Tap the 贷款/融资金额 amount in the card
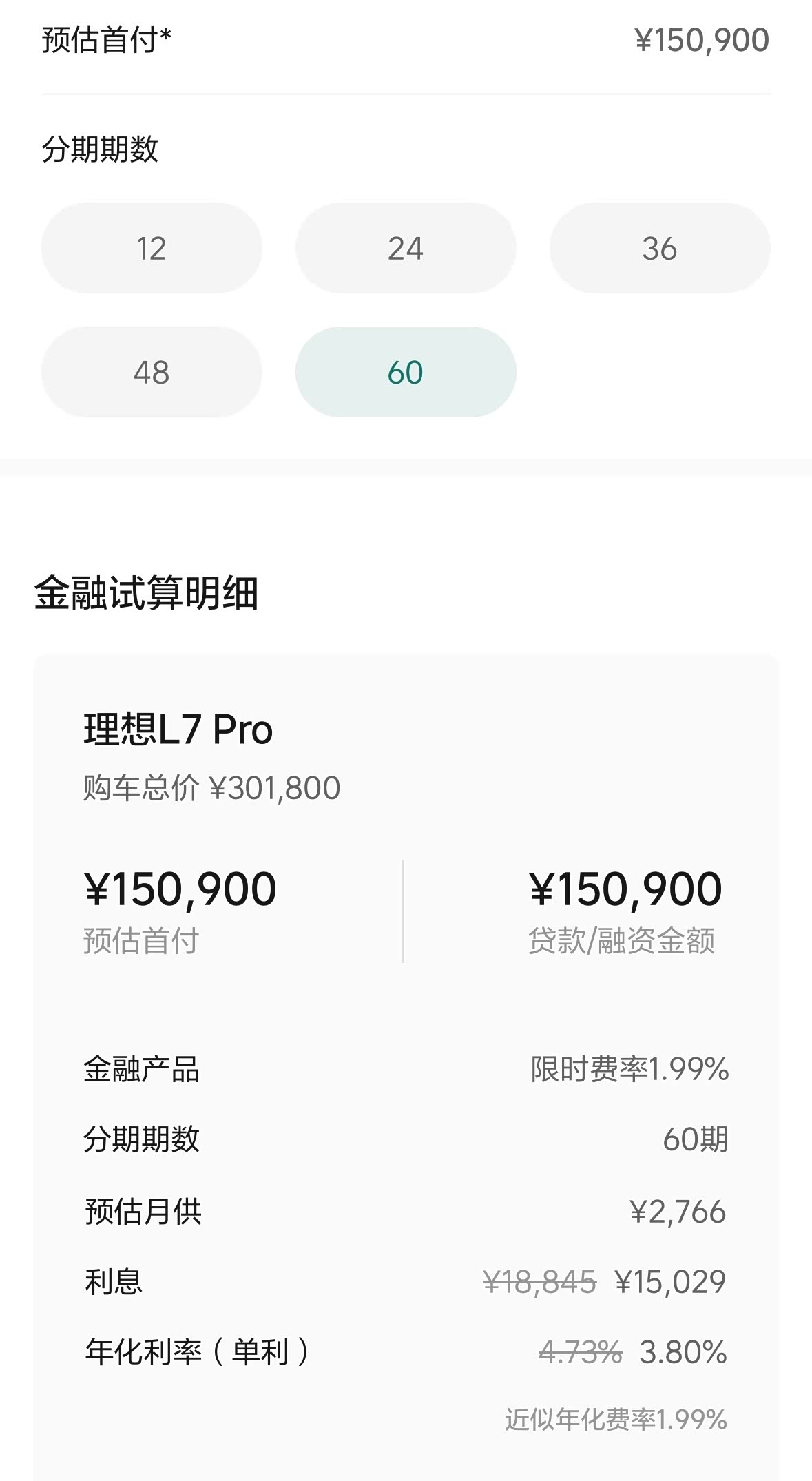 [x=625, y=889]
